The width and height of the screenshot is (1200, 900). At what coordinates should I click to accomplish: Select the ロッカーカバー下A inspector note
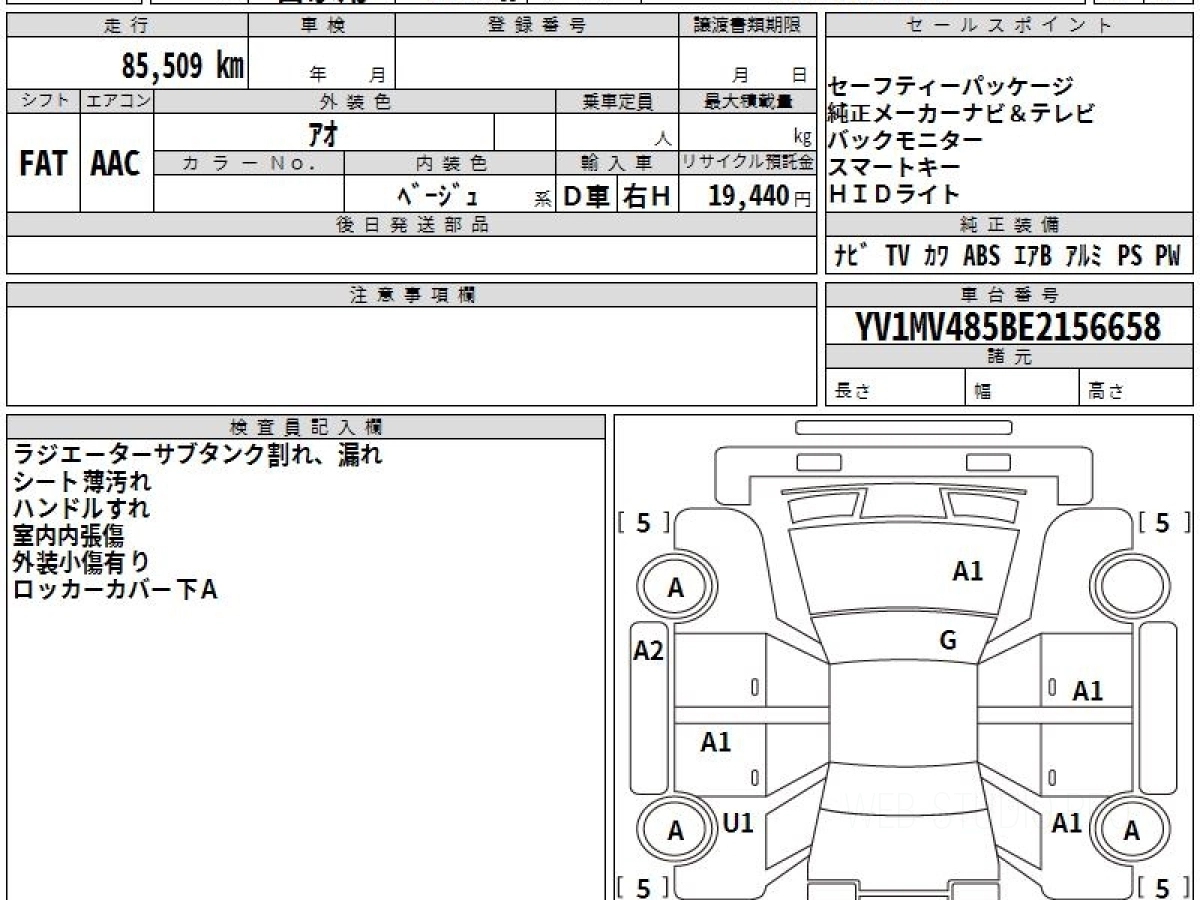pyautogui.click(x=114, y=590)
